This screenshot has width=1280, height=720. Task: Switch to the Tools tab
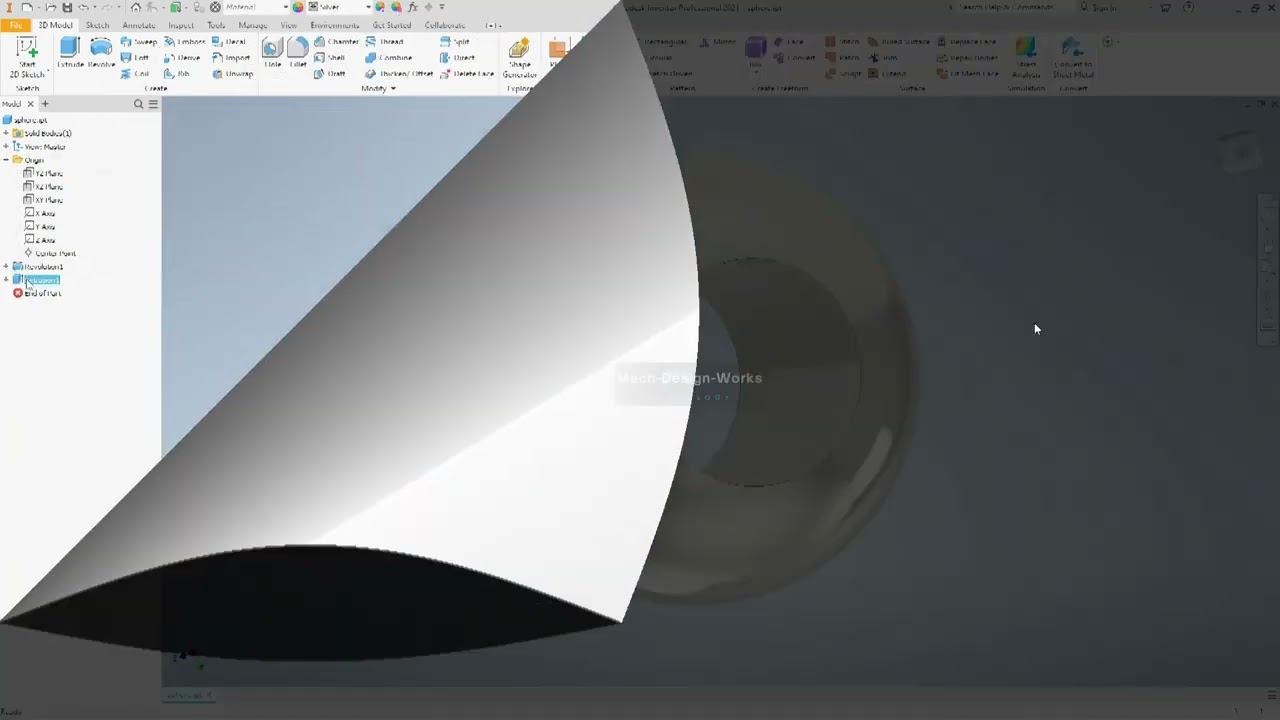click(x=216, y=25)
